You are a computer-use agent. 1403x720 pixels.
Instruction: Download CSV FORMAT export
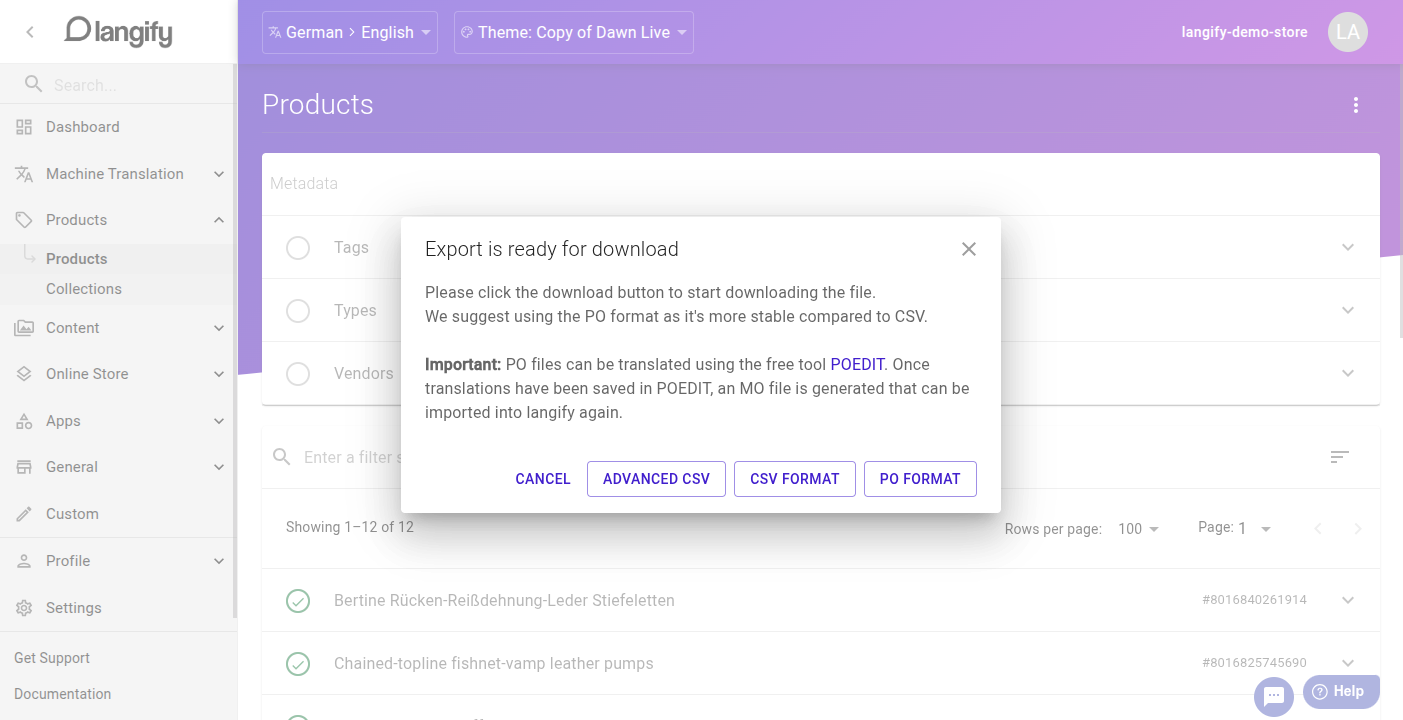(795, 479)
